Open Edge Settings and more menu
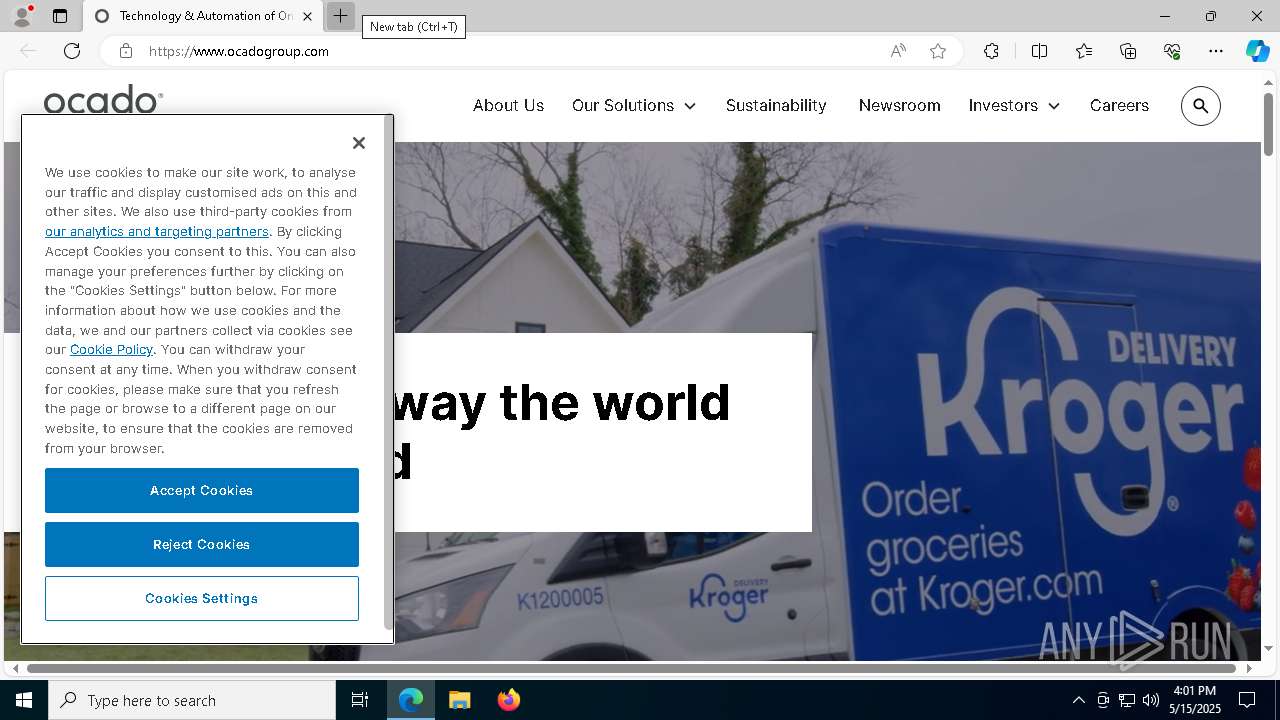 pyautogui.click(x=1216, y=51)
